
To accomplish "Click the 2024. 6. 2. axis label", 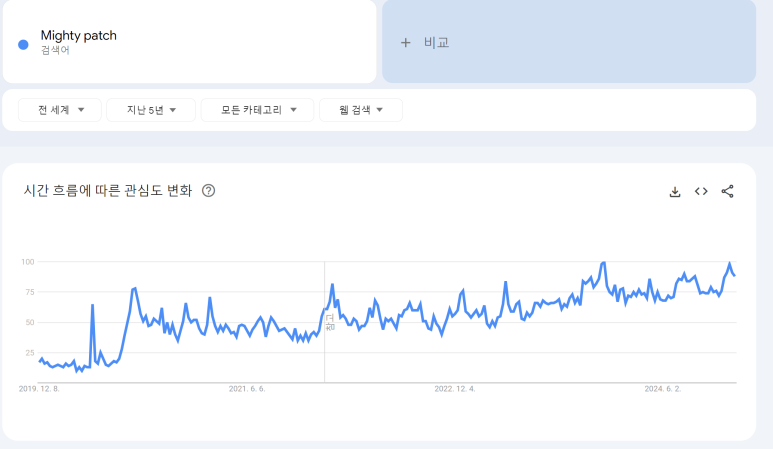I will point(663,389).
